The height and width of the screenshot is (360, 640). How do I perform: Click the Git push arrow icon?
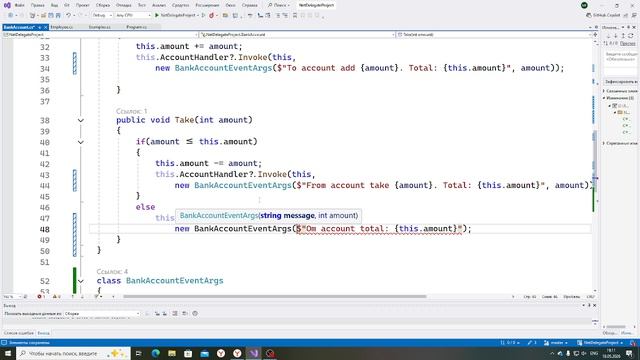pyautogui.click(x=623, y=36)
